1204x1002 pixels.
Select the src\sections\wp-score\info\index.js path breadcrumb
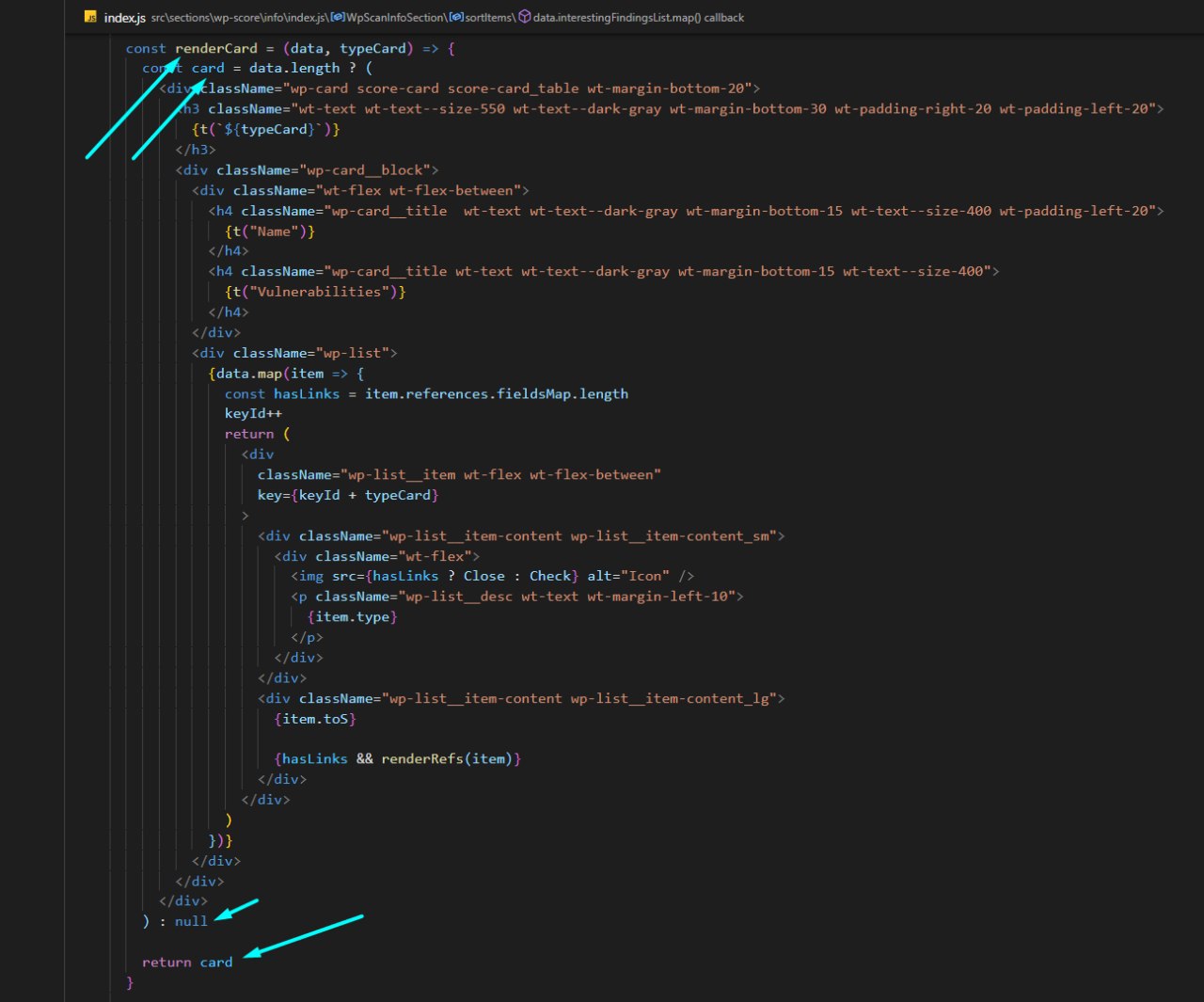tap(239, 17)
